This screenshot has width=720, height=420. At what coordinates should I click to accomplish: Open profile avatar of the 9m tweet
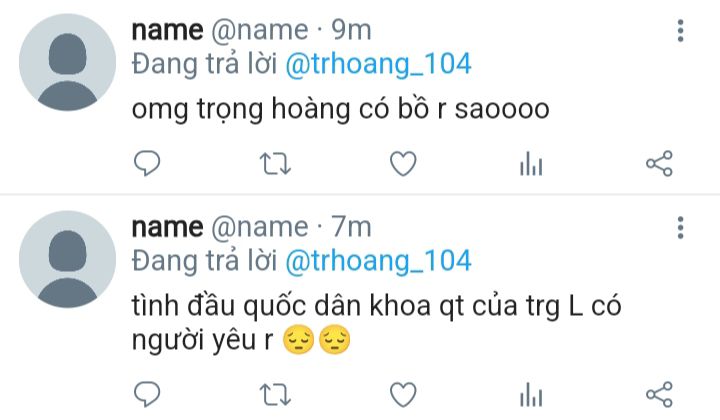click(x=68, y=62)
